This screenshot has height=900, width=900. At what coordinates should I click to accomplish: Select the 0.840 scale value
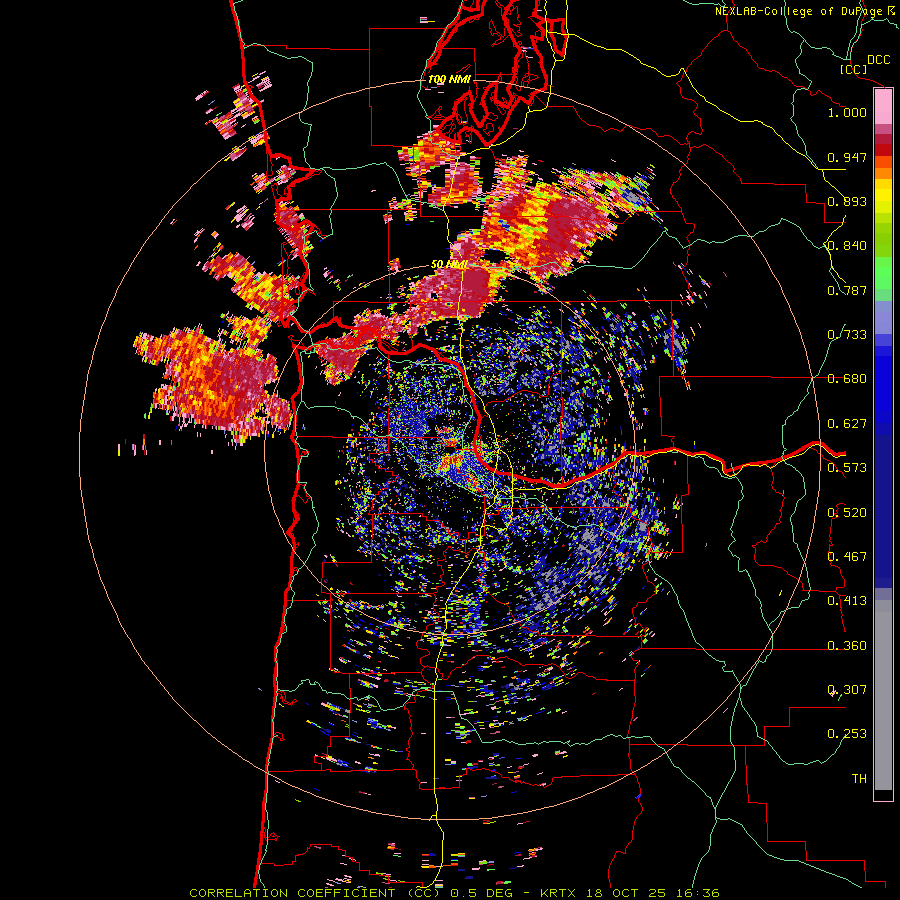(847, 246)
